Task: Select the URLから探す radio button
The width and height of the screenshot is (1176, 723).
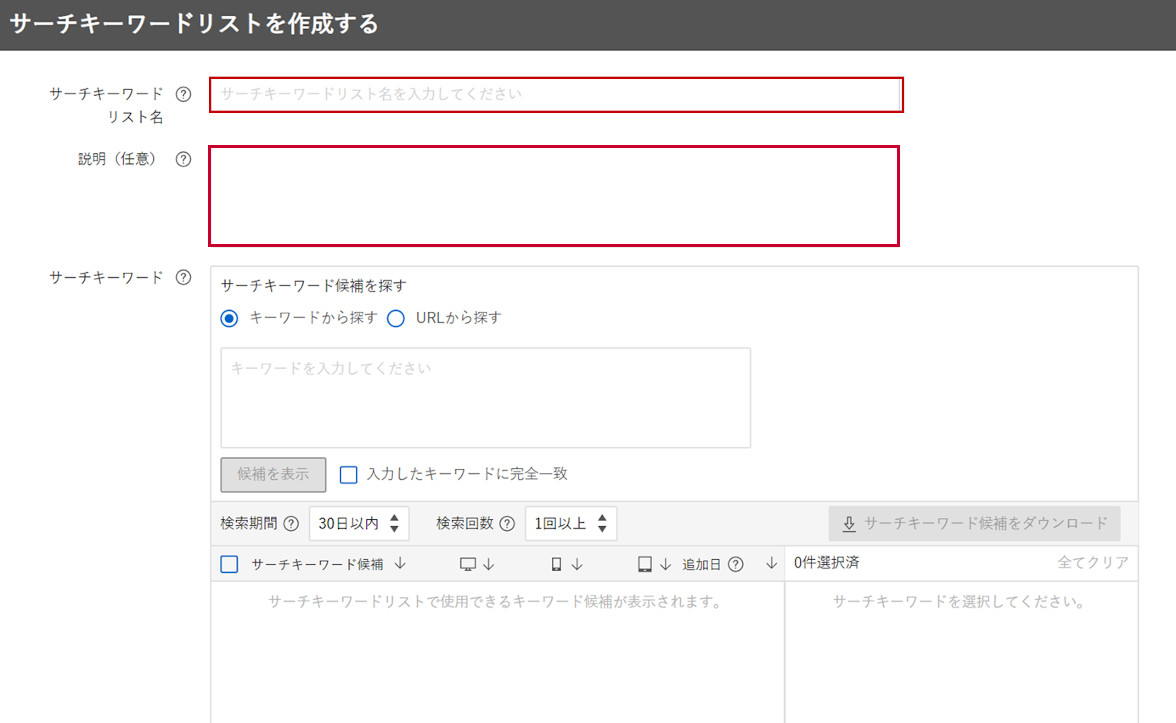Action: click(x=396, y=318)
